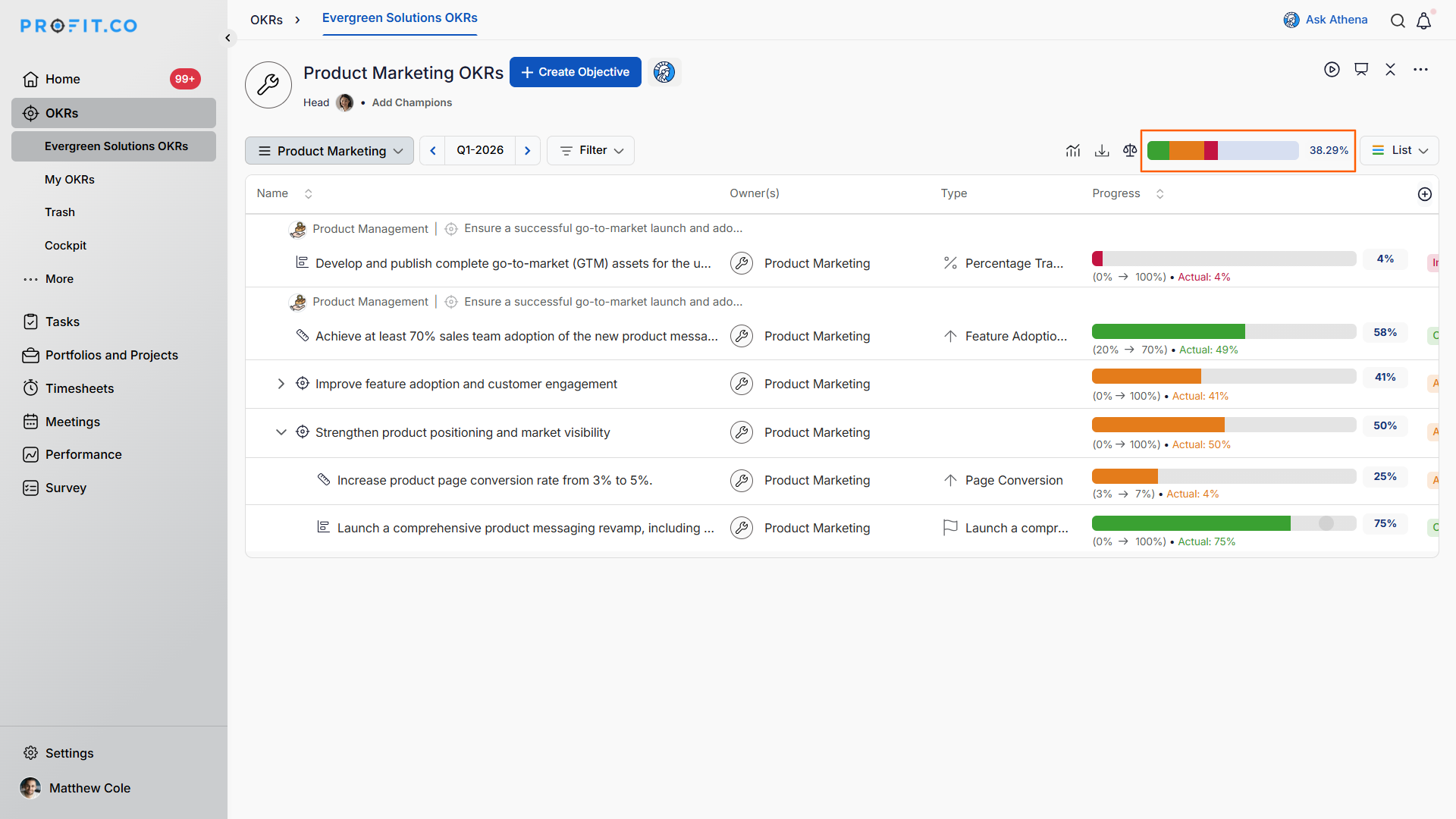Open Improve feature adoption and customer engagement
Viewport: 1456px width, 819px height.
point(466,384)
